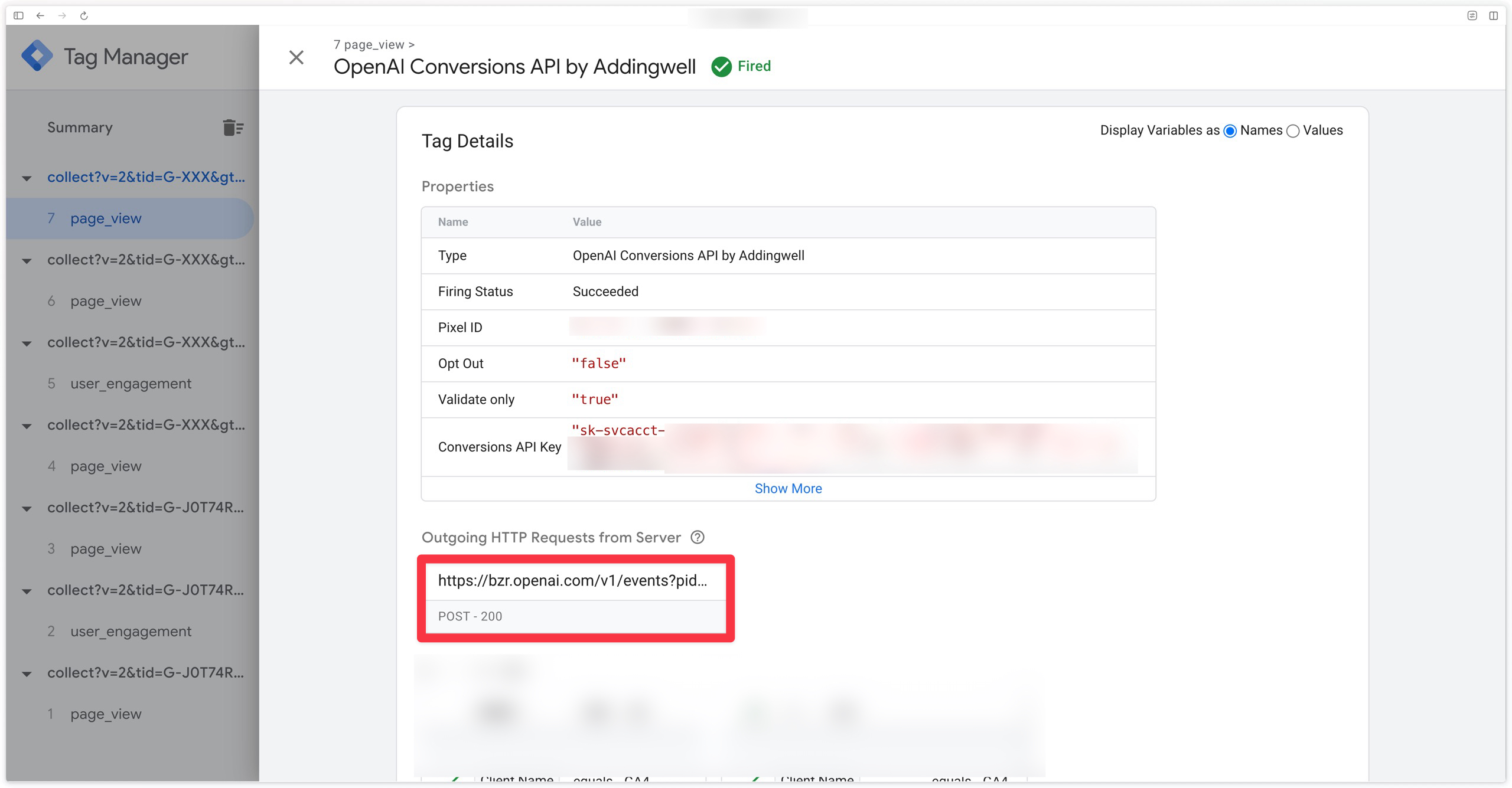
Task: Open the reader view icon at top right
Action: [1472, 15]
